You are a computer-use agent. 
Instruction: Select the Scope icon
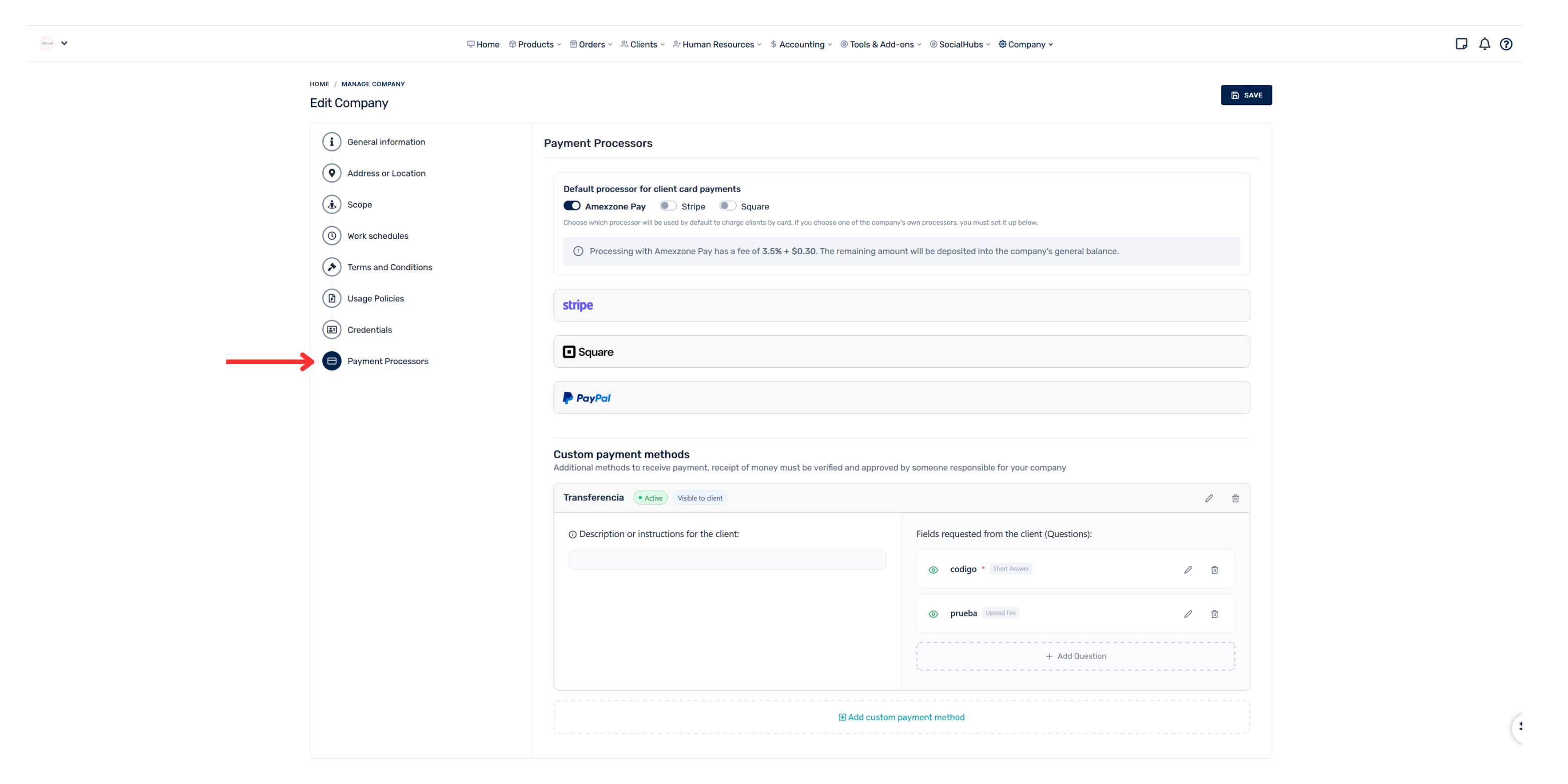coord(332,205)
